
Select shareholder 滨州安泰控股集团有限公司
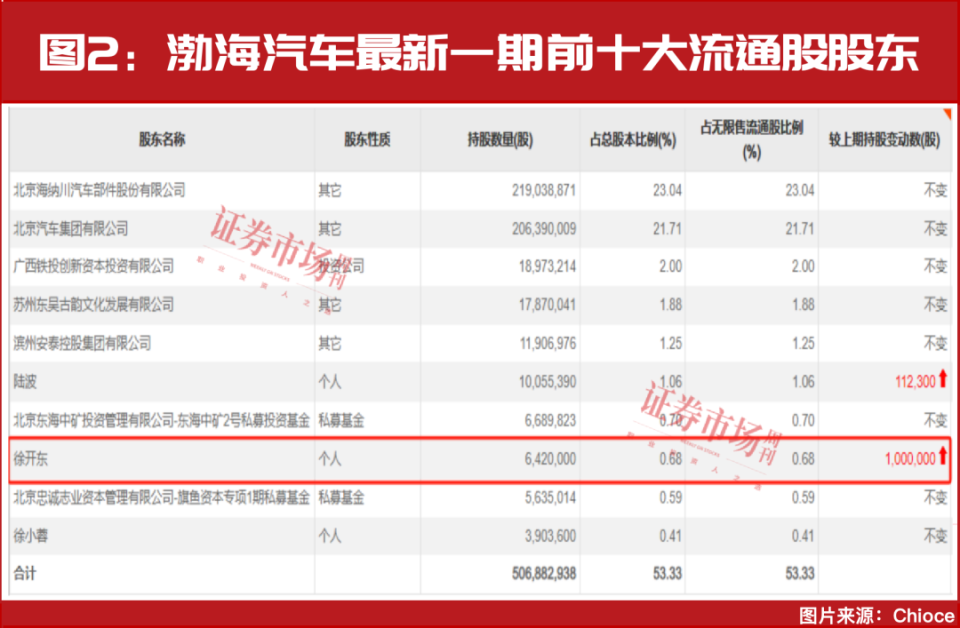(x=82, y=343)
